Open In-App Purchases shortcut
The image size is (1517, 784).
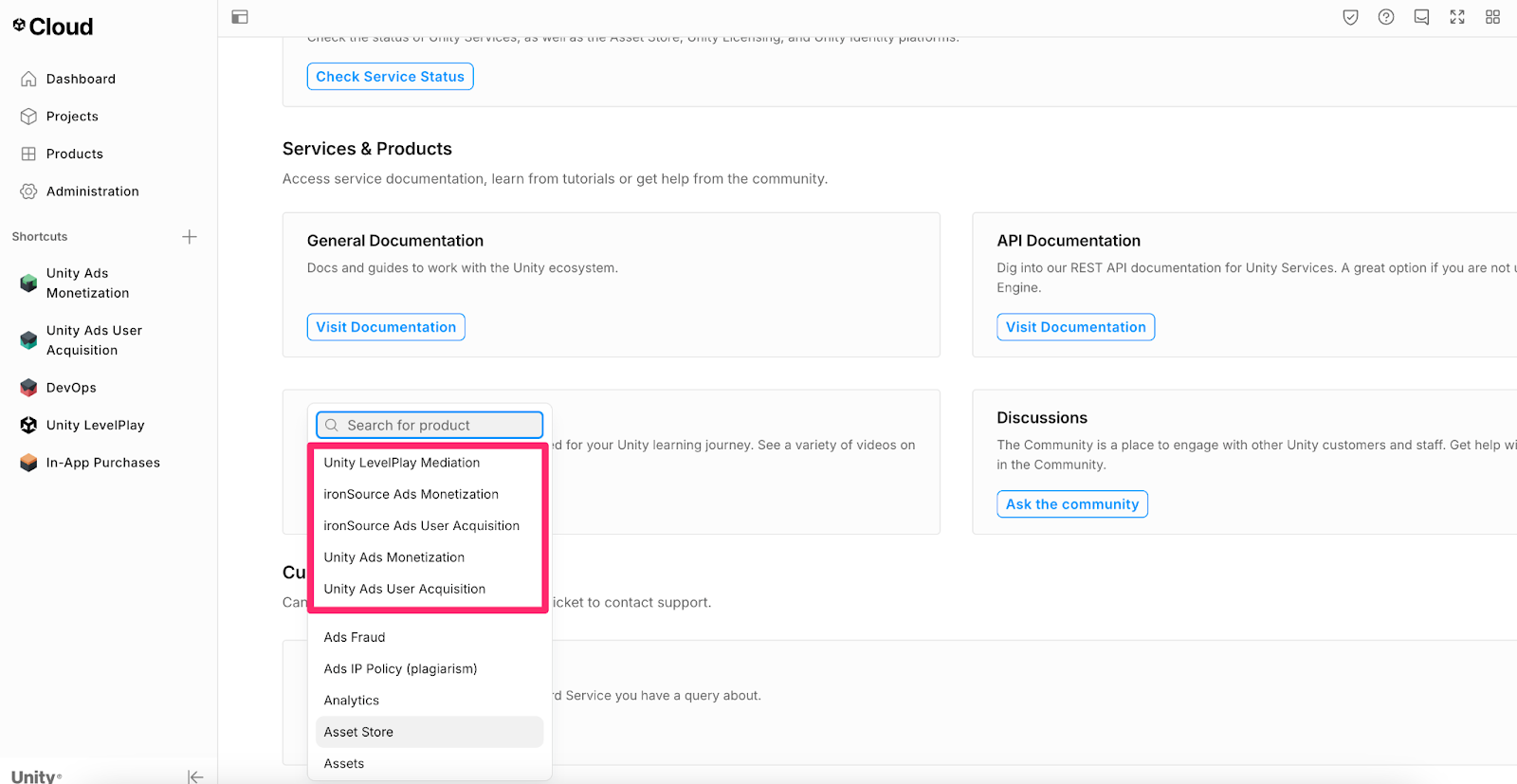tap(103, 463)
